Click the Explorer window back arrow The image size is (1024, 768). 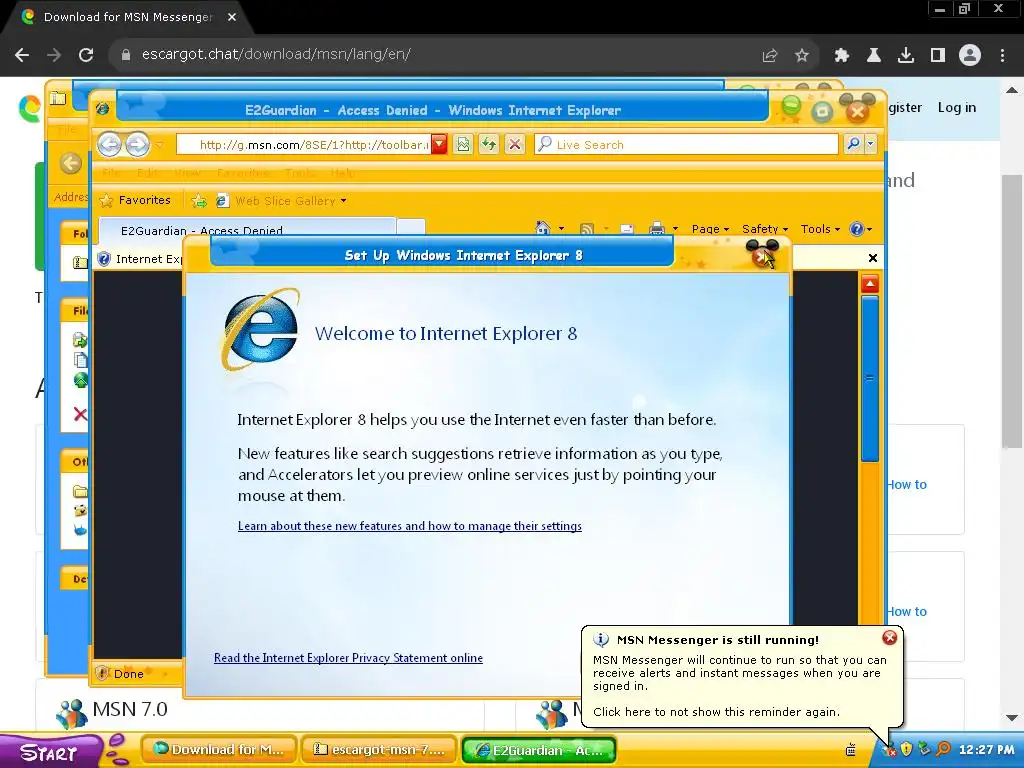click(71, 163)
